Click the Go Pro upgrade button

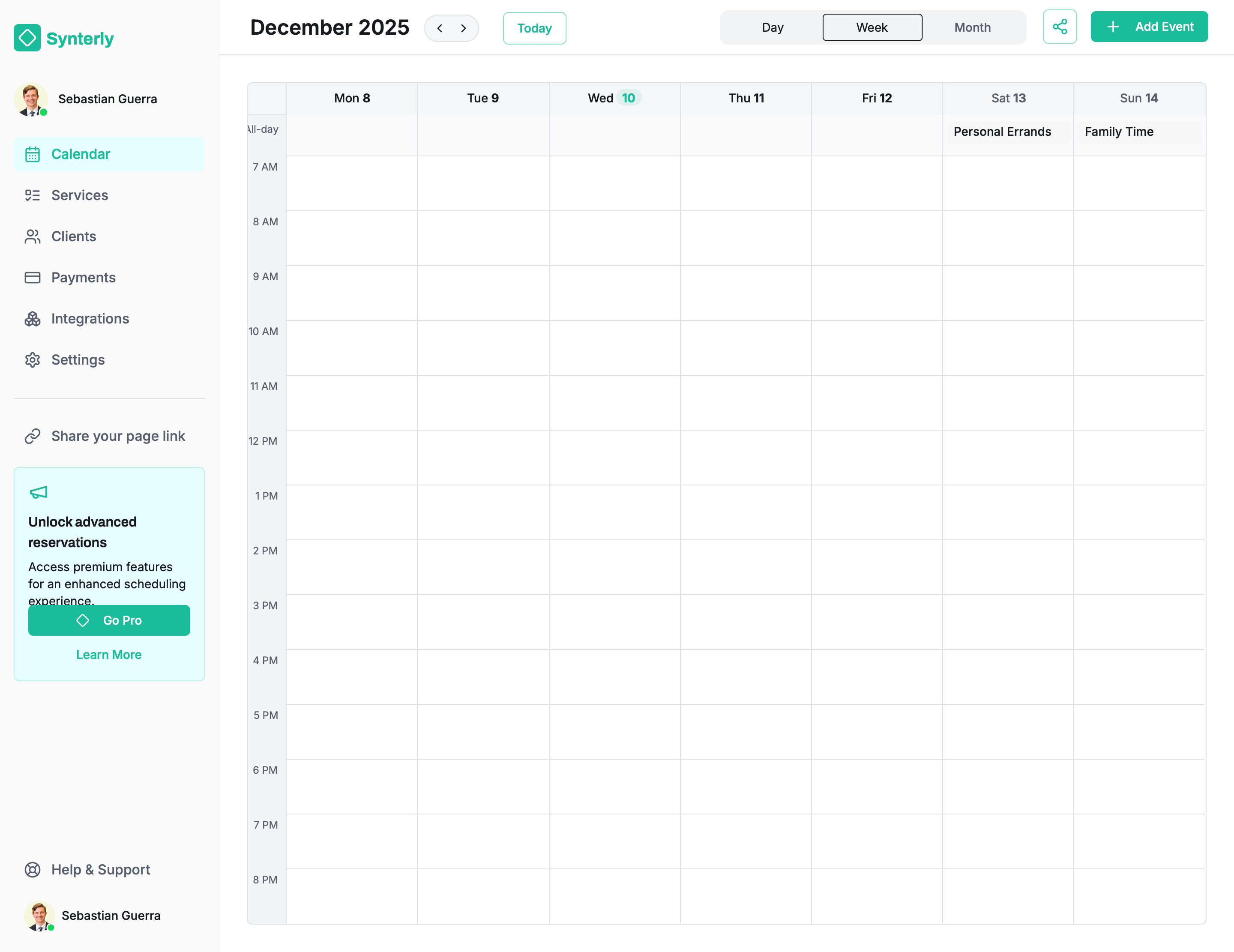(109, 620)
